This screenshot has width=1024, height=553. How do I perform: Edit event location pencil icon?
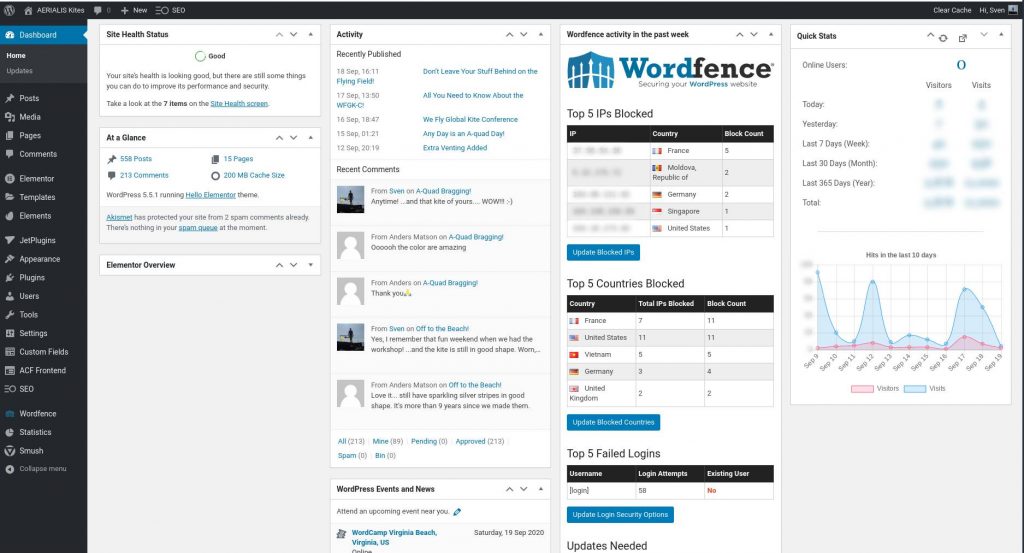tap(457, 512)
